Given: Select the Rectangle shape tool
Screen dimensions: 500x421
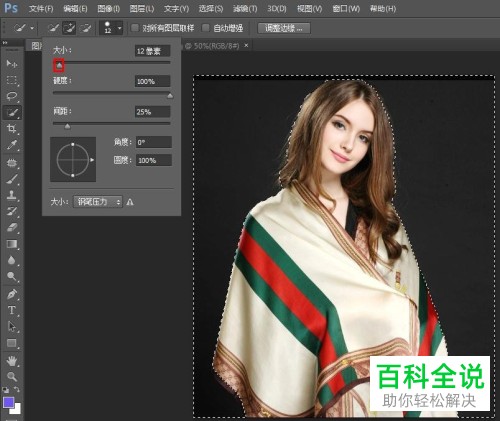Looking at the screenshot, I should 12,343.
